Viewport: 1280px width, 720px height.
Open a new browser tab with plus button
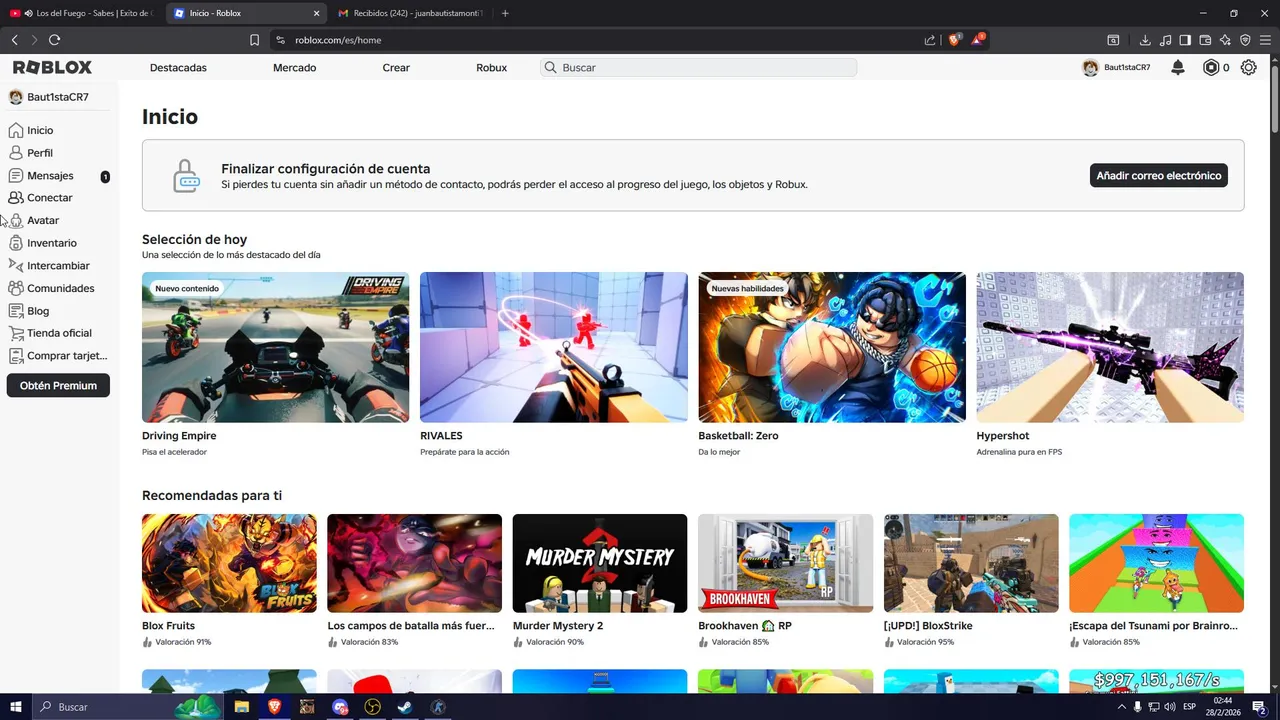coord(505,13)
